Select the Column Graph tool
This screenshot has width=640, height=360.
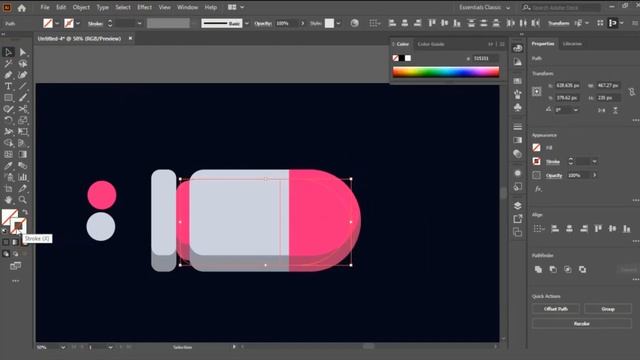click(x=22, y=178)
